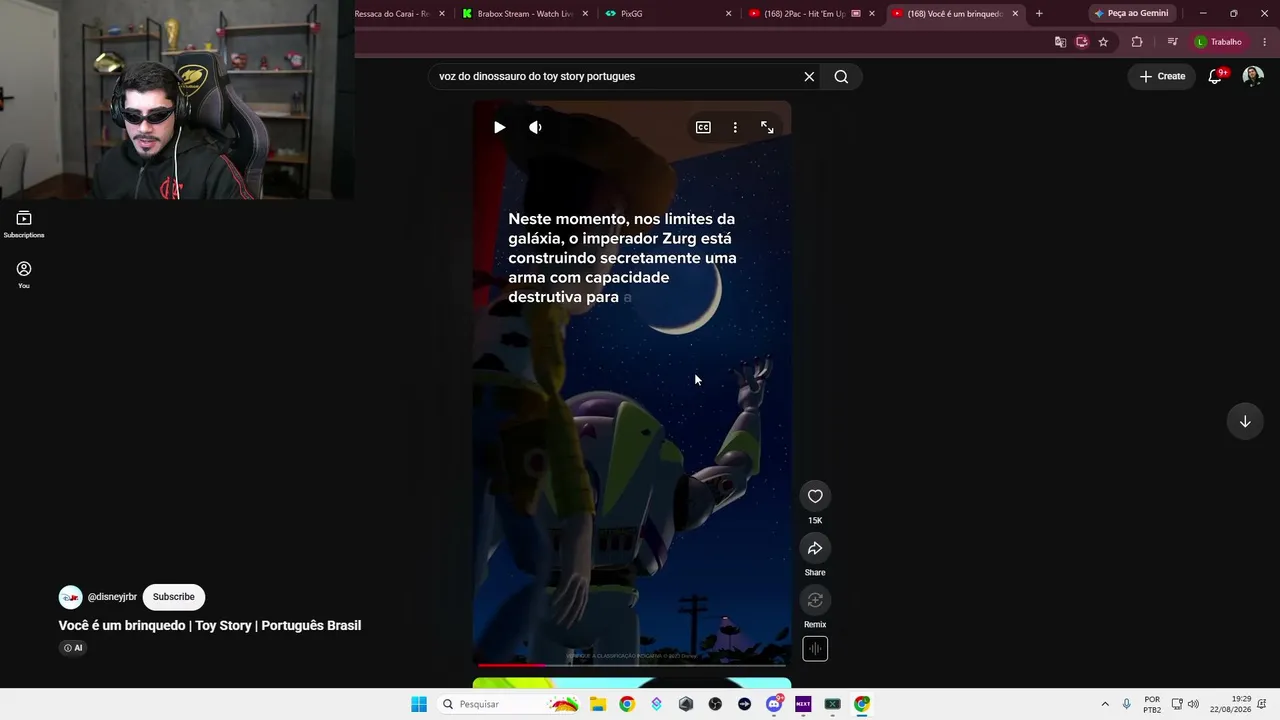The height and width of the screenshot is (720, 1280).
Task: Open the video's three-dot more options menu
Action: (735, 127)
